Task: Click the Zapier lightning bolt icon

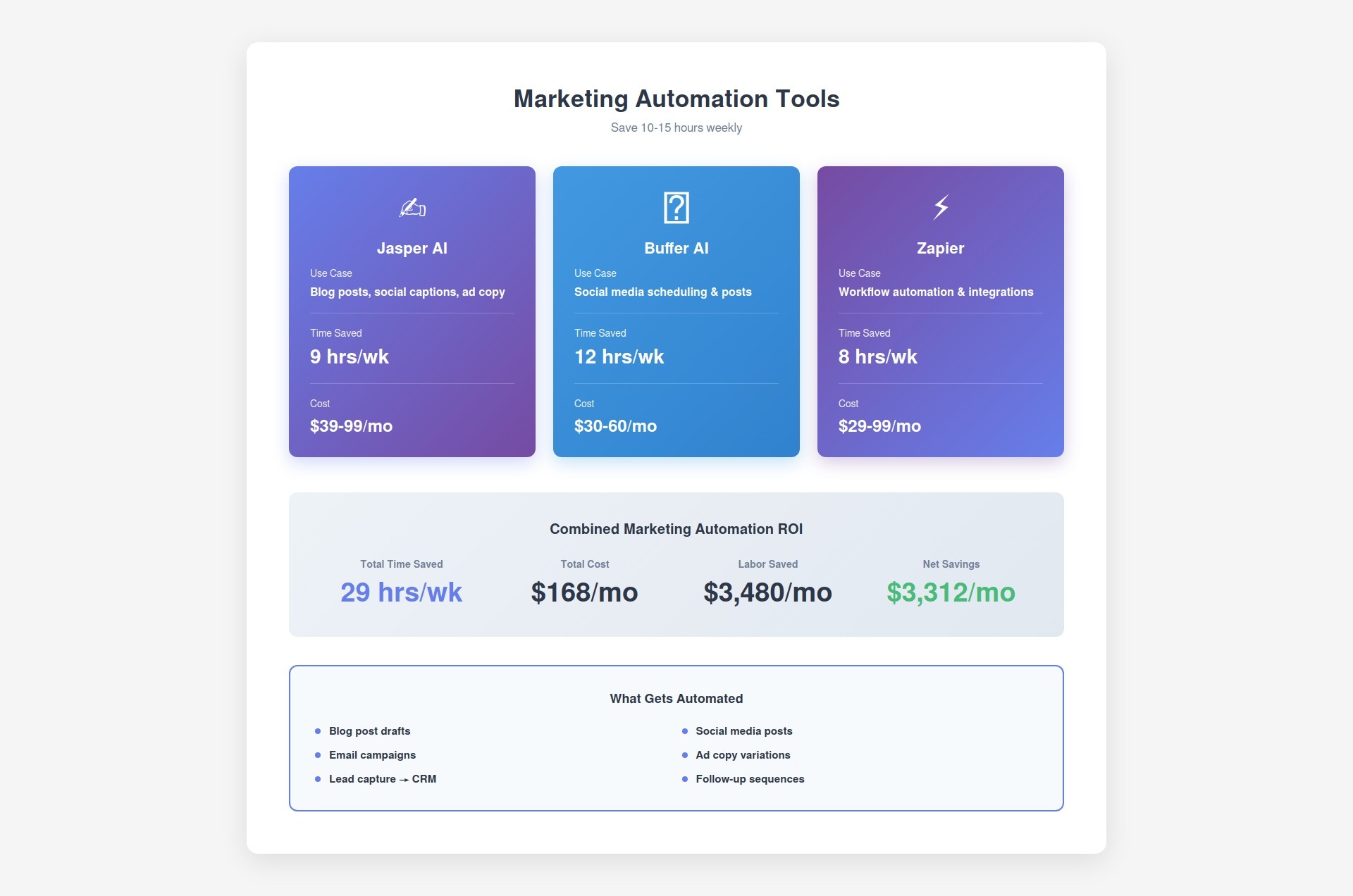Action: (941, 207)
